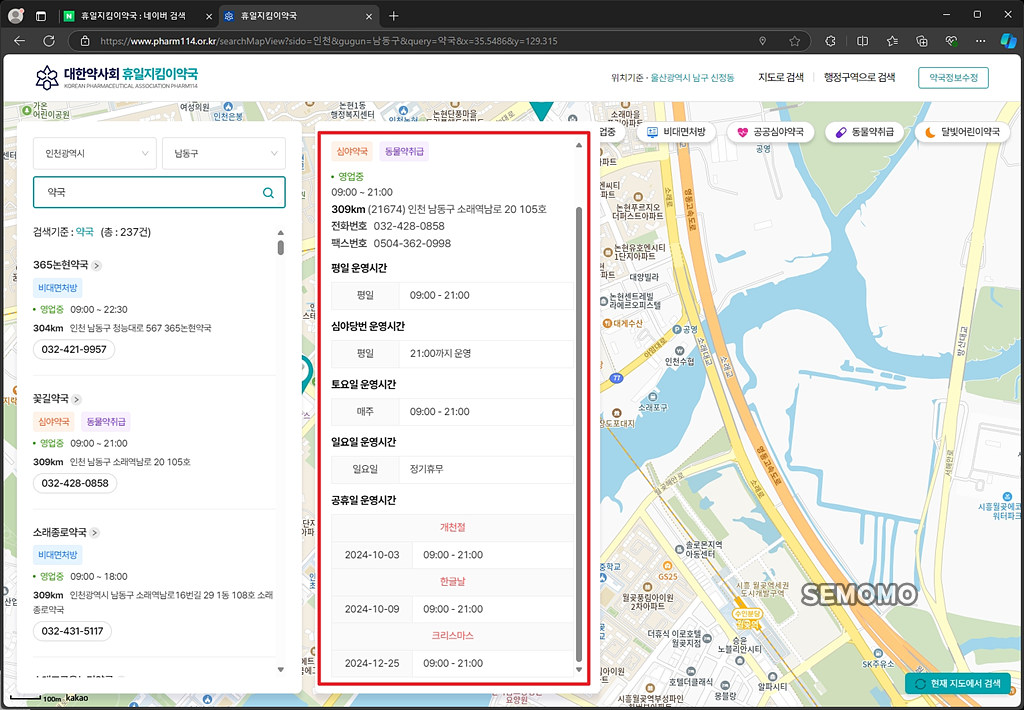
Task: Call 032-421-9957 phone button
Action: pyautogui.click(x=74, y=349)
